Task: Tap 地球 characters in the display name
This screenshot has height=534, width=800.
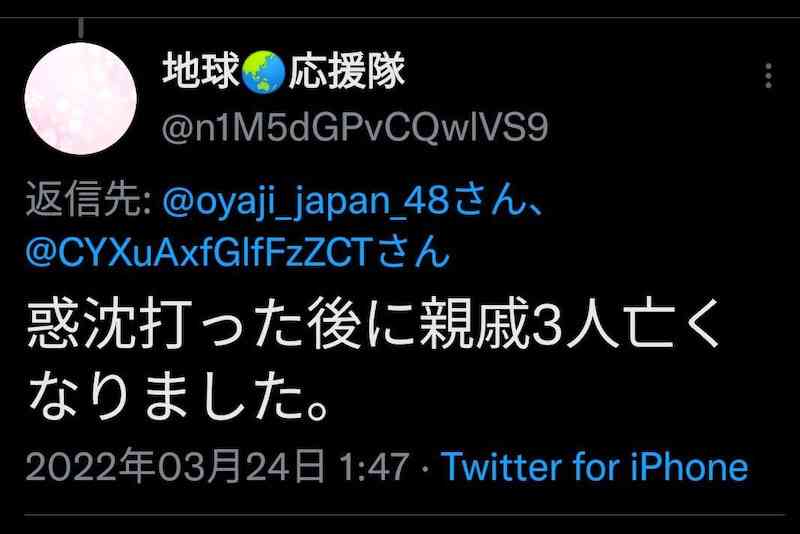Action: click(201, 71)
